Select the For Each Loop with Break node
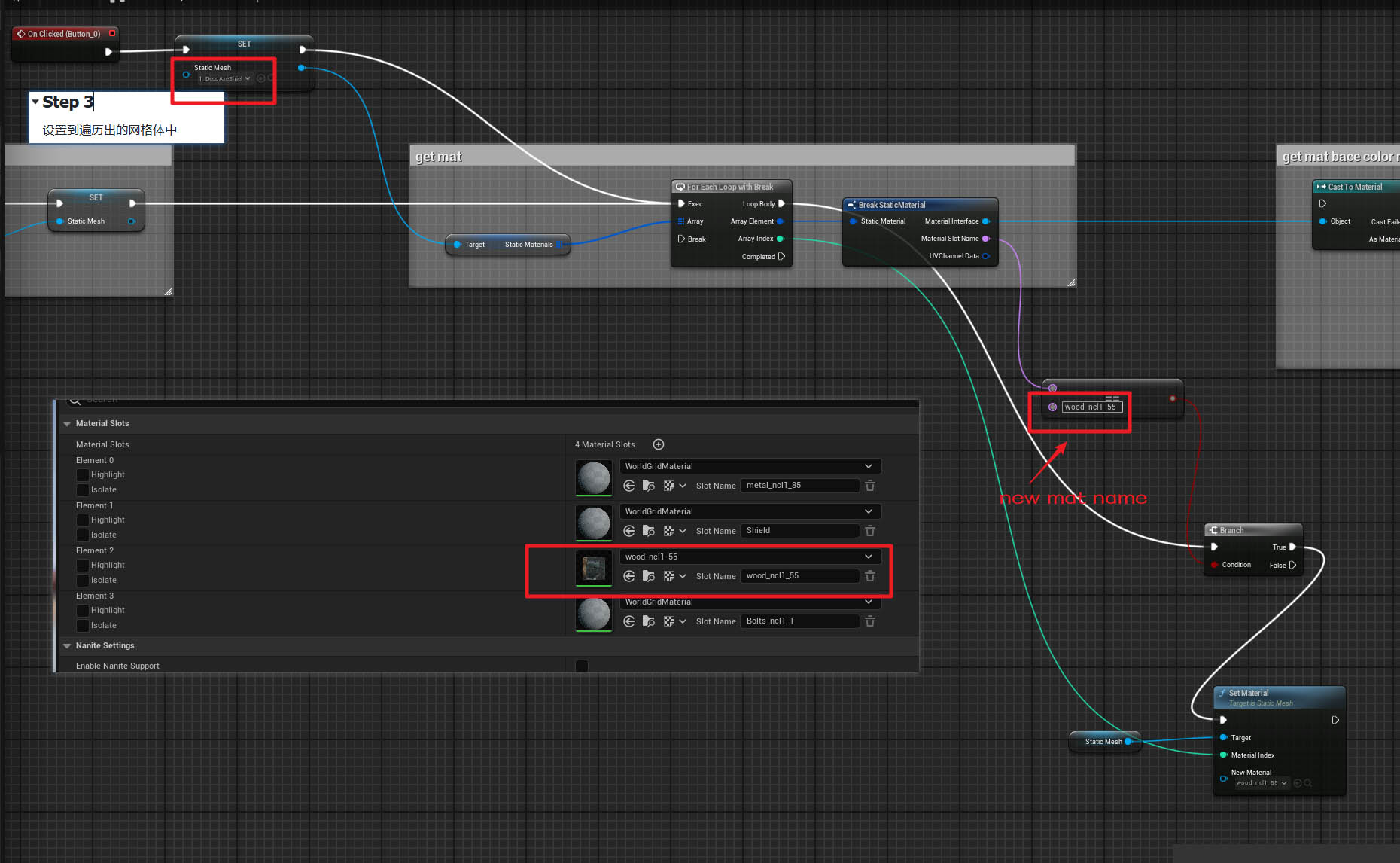Screen dimensions: 1400x863 click(730, 187)
